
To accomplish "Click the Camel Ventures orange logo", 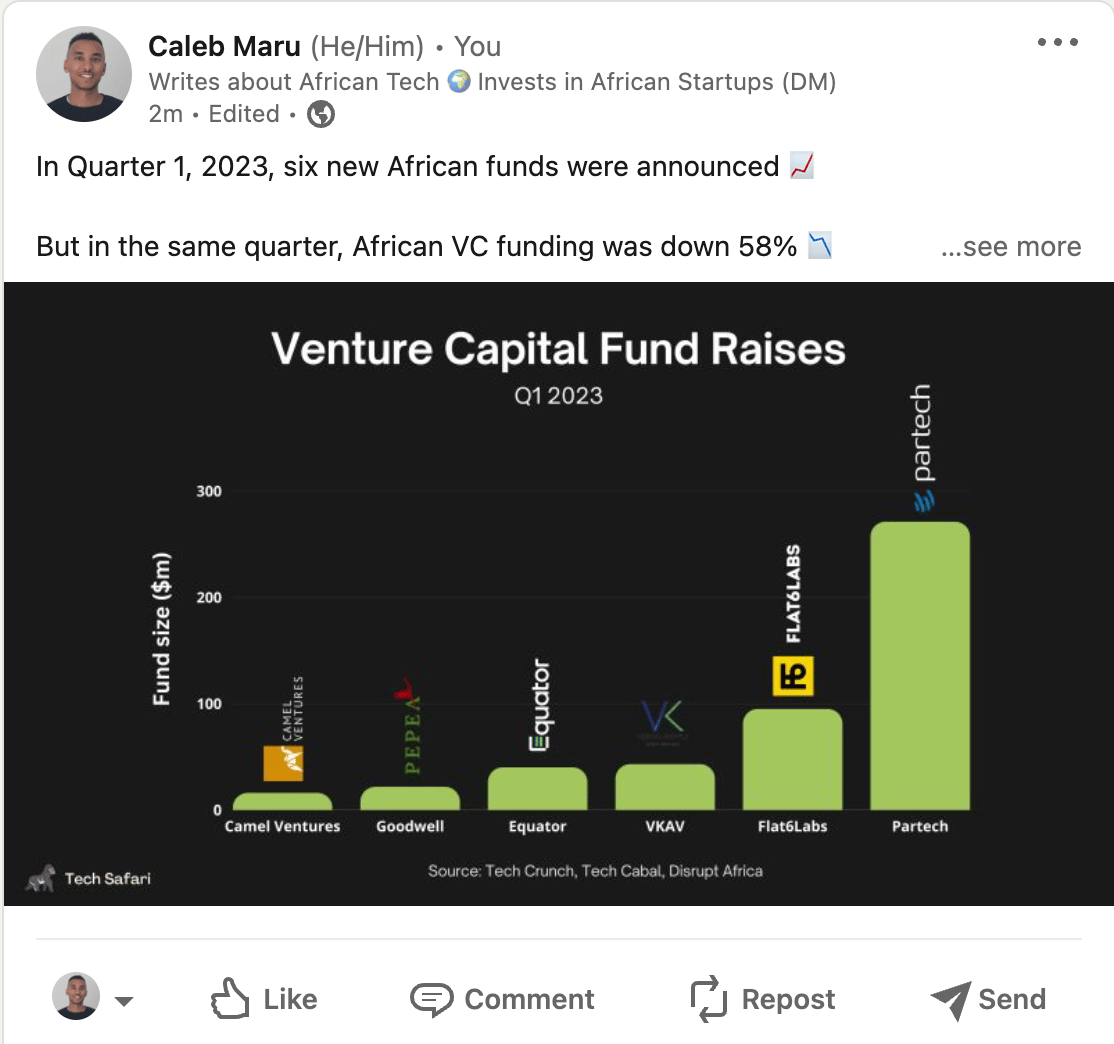I will (283, 763).
